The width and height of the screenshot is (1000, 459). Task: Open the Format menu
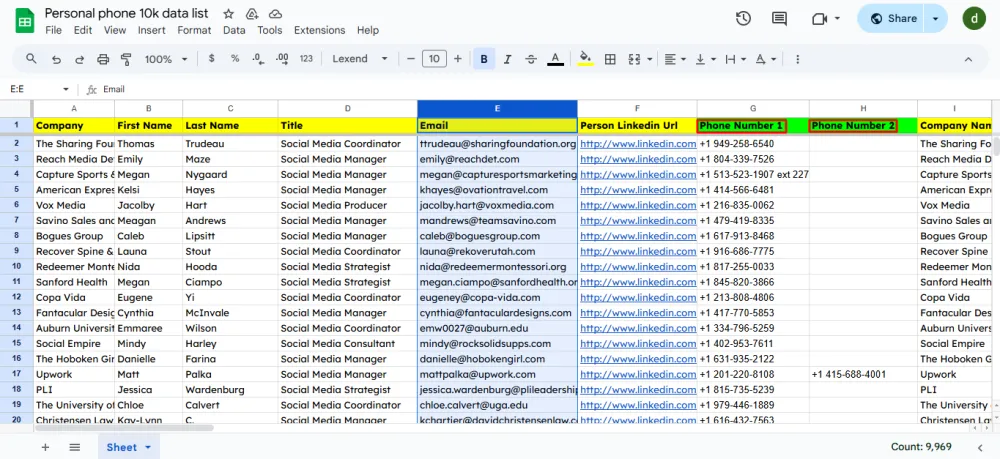point(195,30)
